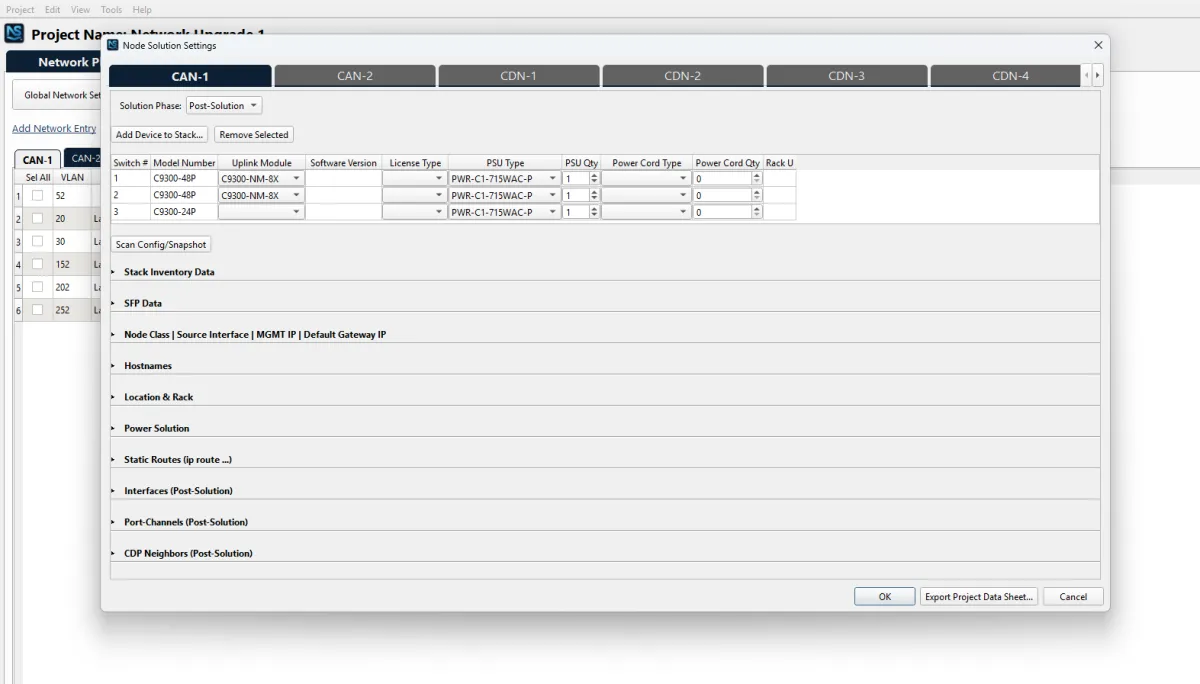Click Software Version field for switch 2
This screenshot has height=684, width=1200.
(x=343, y=195)
